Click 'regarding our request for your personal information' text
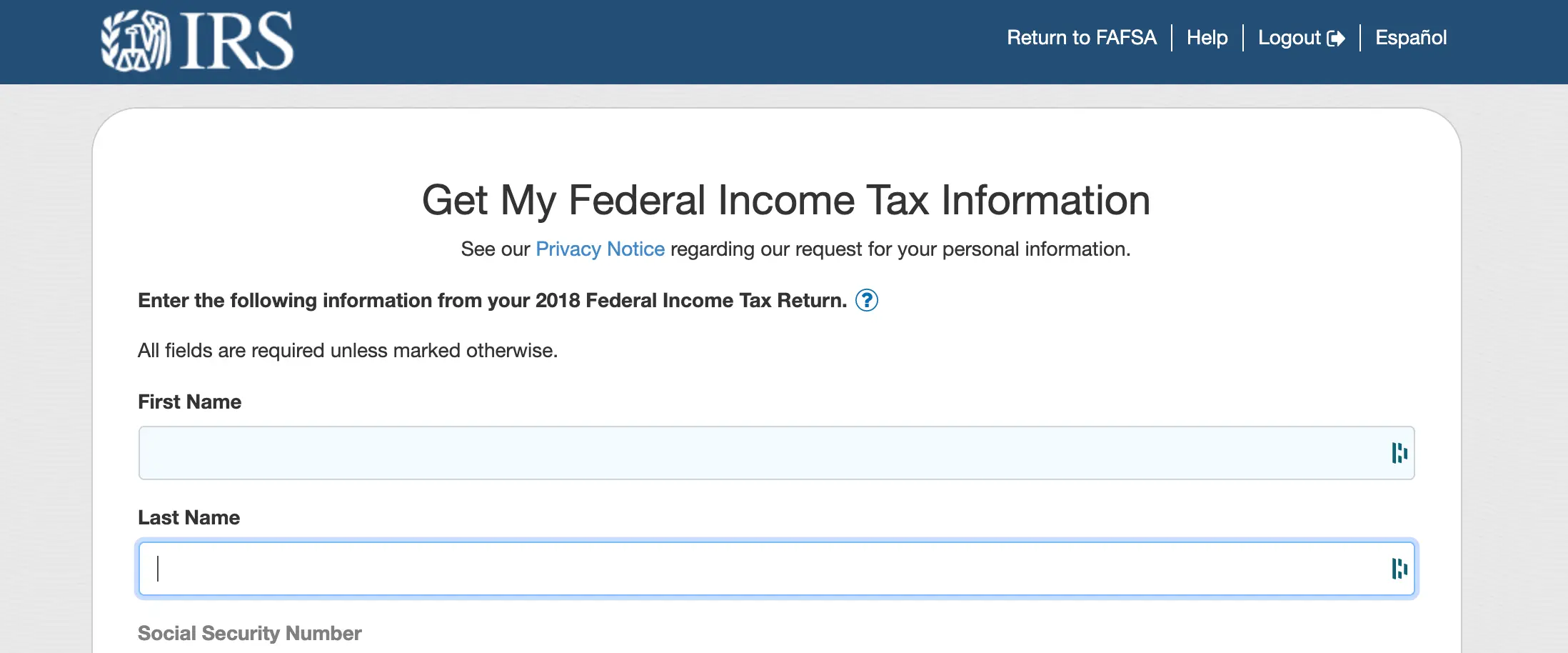Viewport: 1568px width, 653px height. point(900,249)
